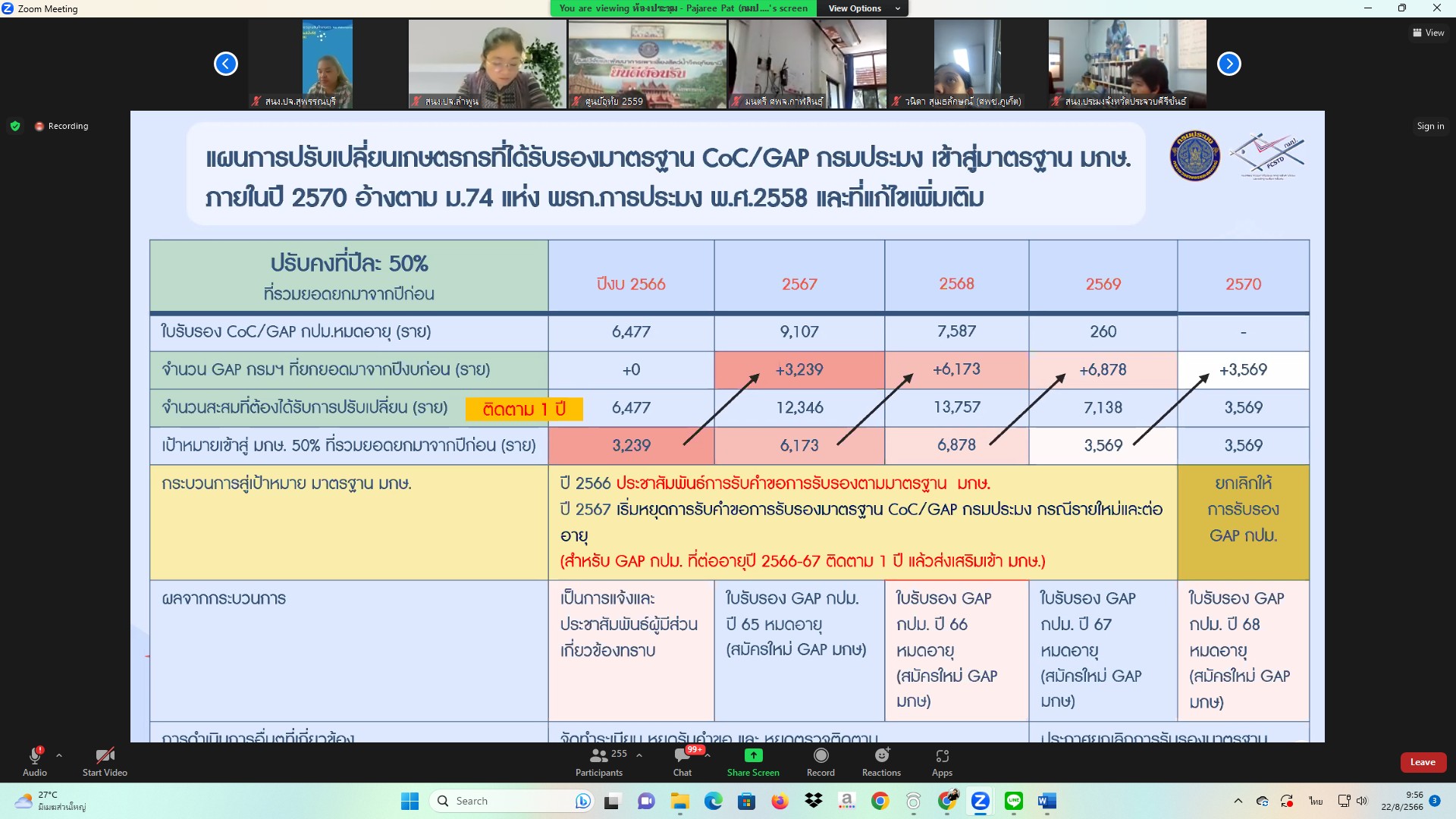This screenshot has height=819, width=1456.
Task: Click the 9,107 table cell
Action: (x=799, y=331)
